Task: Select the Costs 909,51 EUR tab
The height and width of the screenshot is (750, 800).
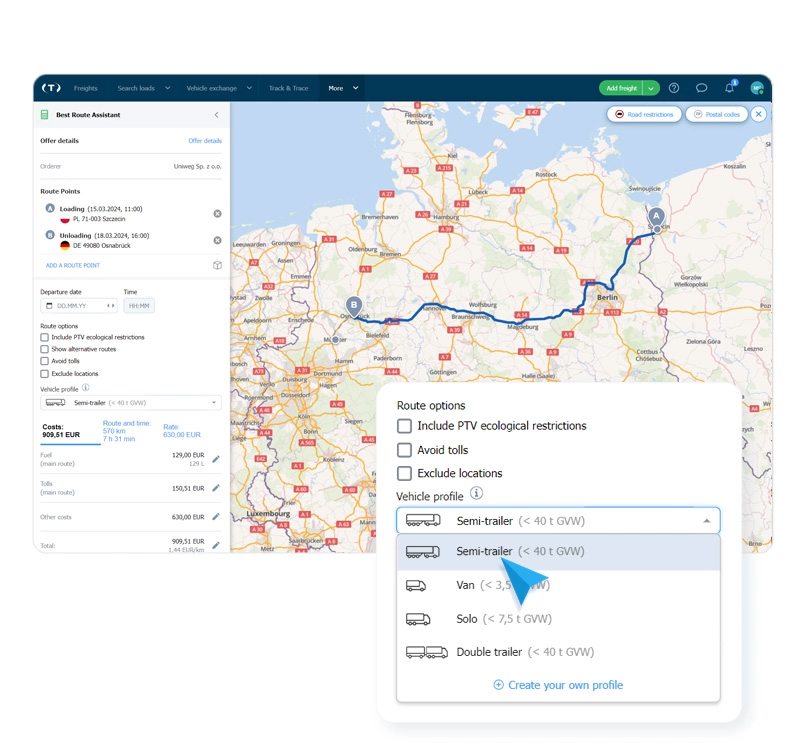Action: 70,431
